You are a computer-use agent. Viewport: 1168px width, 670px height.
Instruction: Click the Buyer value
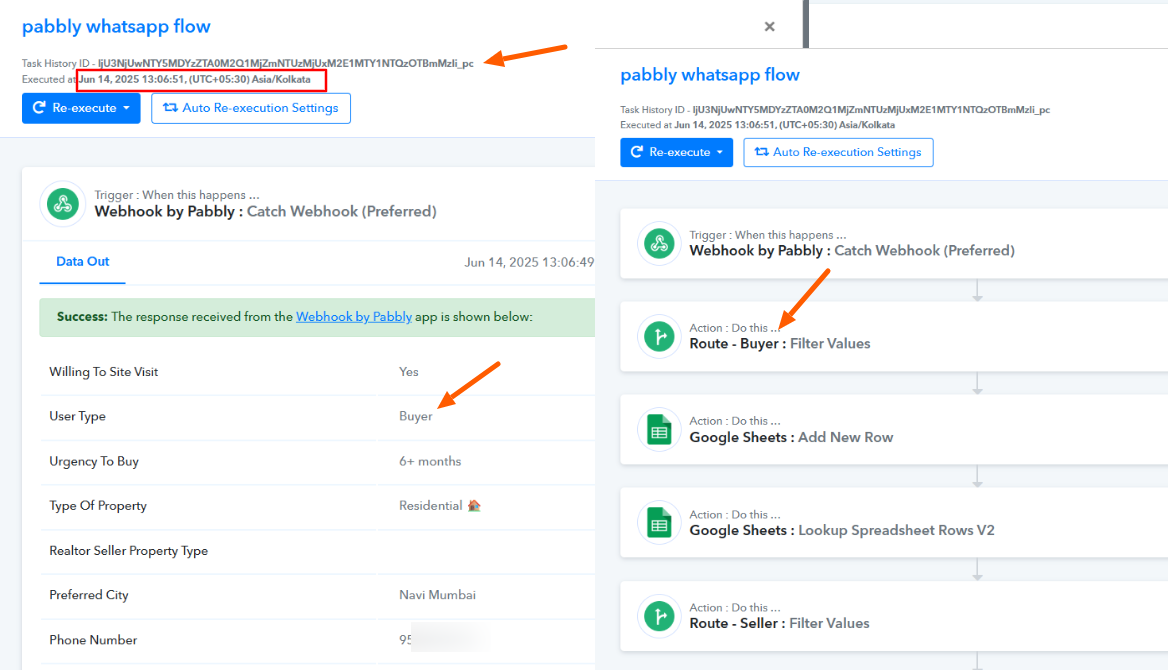pos(416,416)
